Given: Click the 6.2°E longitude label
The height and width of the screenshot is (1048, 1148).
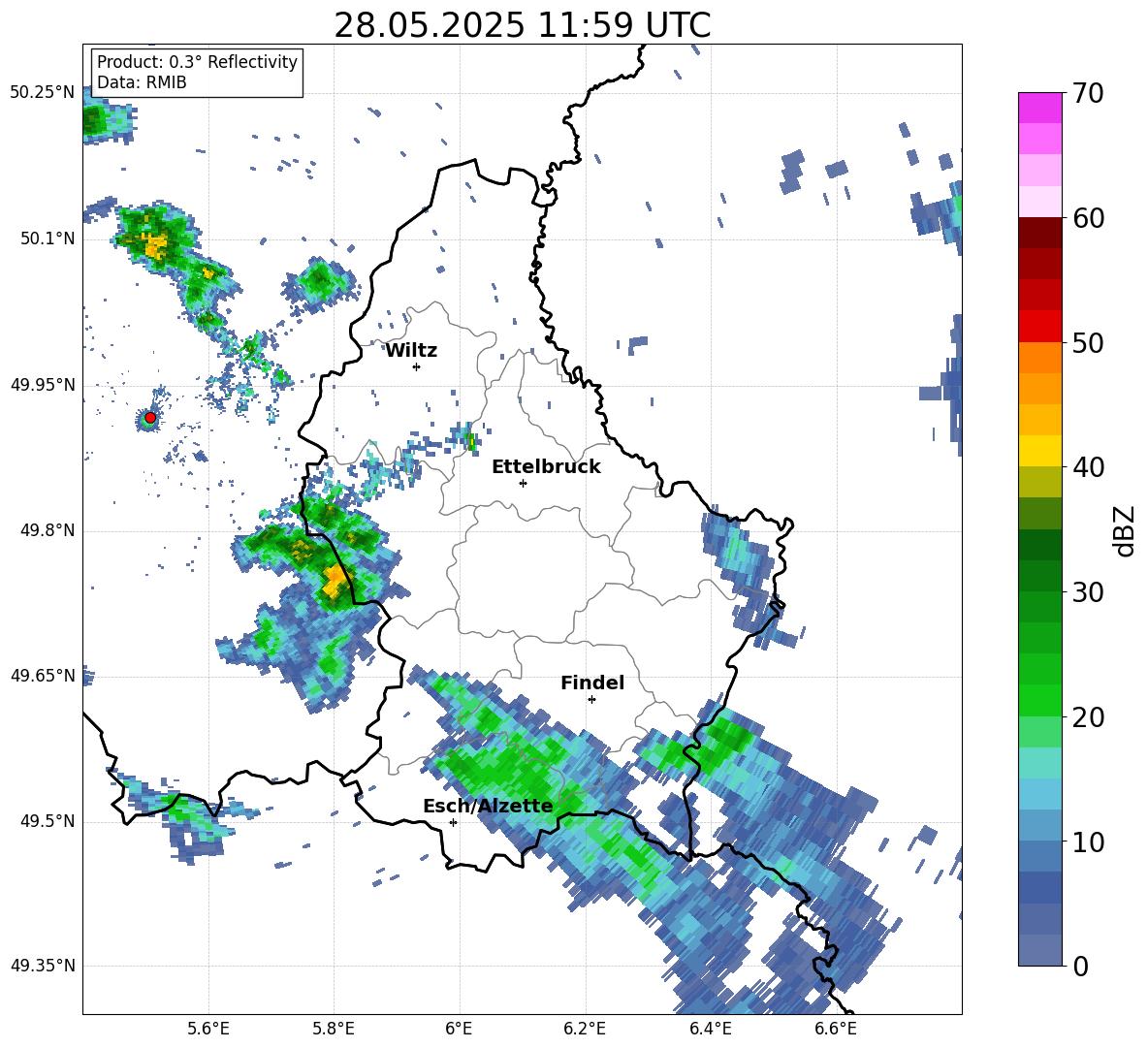Looking at the screenshot, I should [x=585, y=1029].
